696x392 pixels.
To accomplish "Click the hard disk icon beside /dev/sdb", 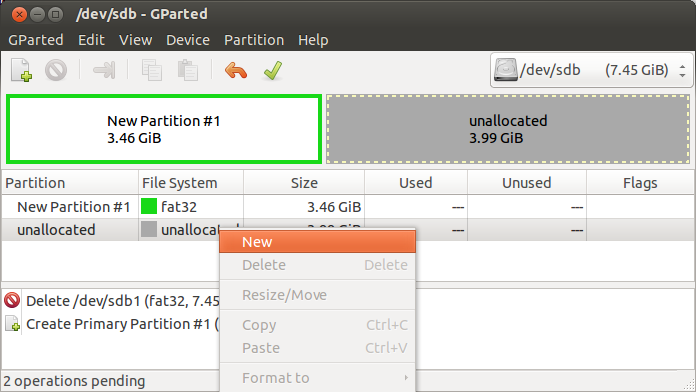I will coord(506,70).
